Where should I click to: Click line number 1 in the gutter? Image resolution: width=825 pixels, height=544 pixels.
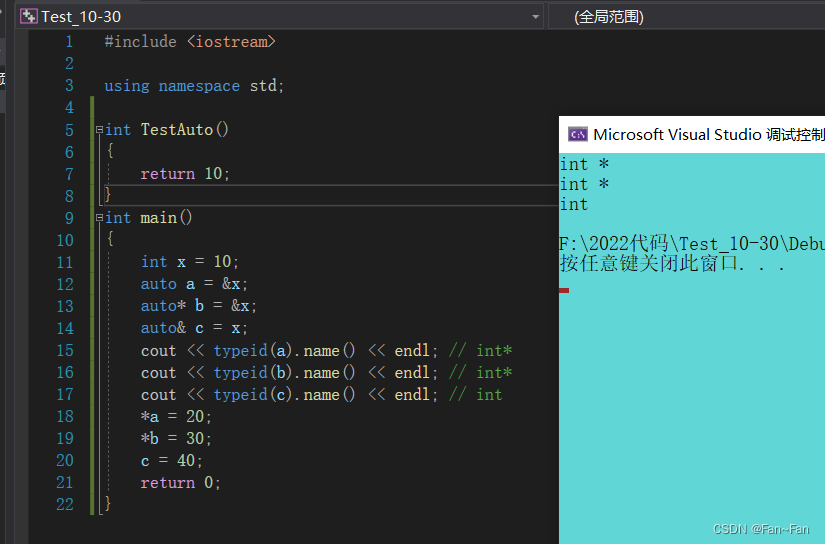click(68, 42)
